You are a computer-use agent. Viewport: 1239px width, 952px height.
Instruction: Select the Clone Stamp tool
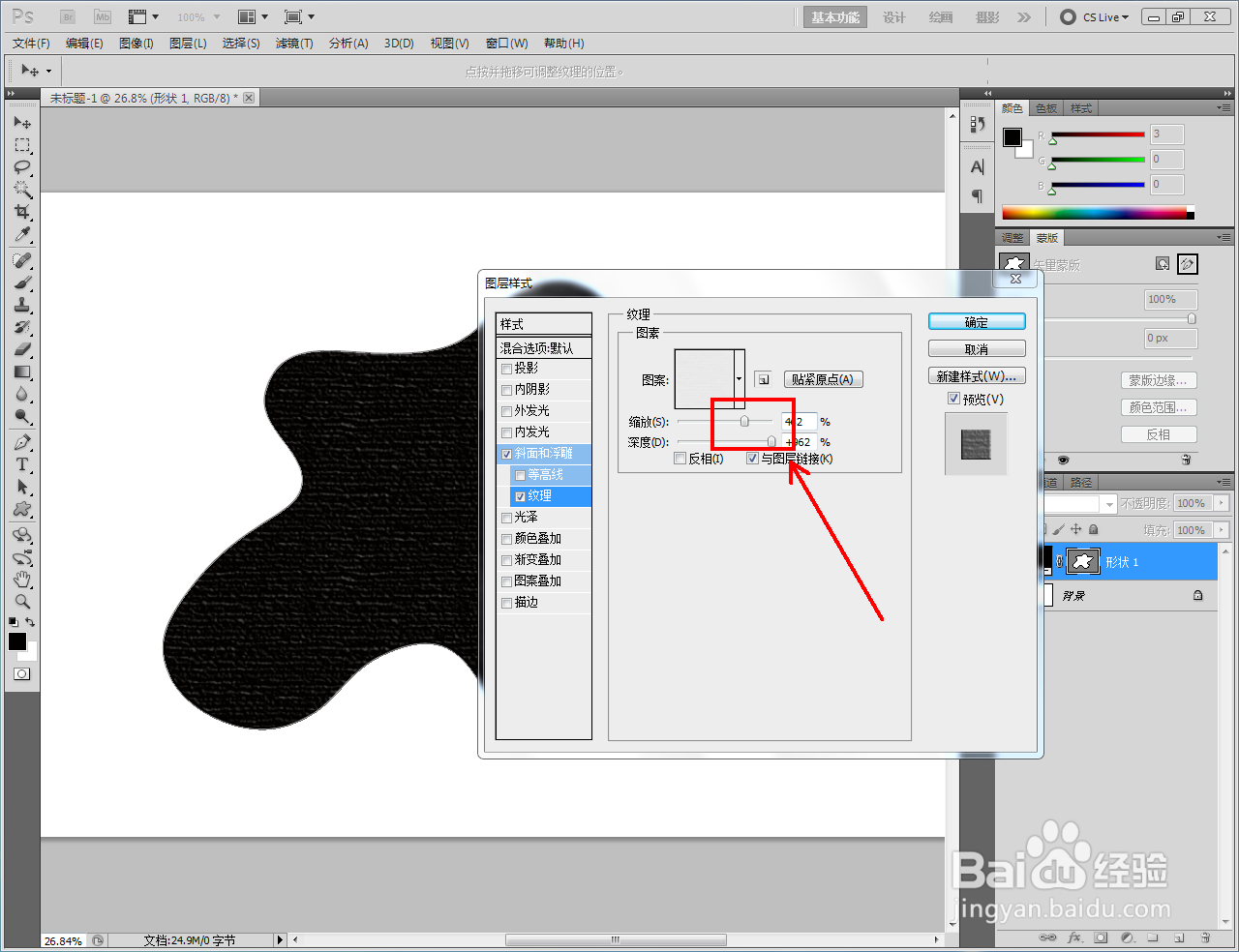coord(22,305)
